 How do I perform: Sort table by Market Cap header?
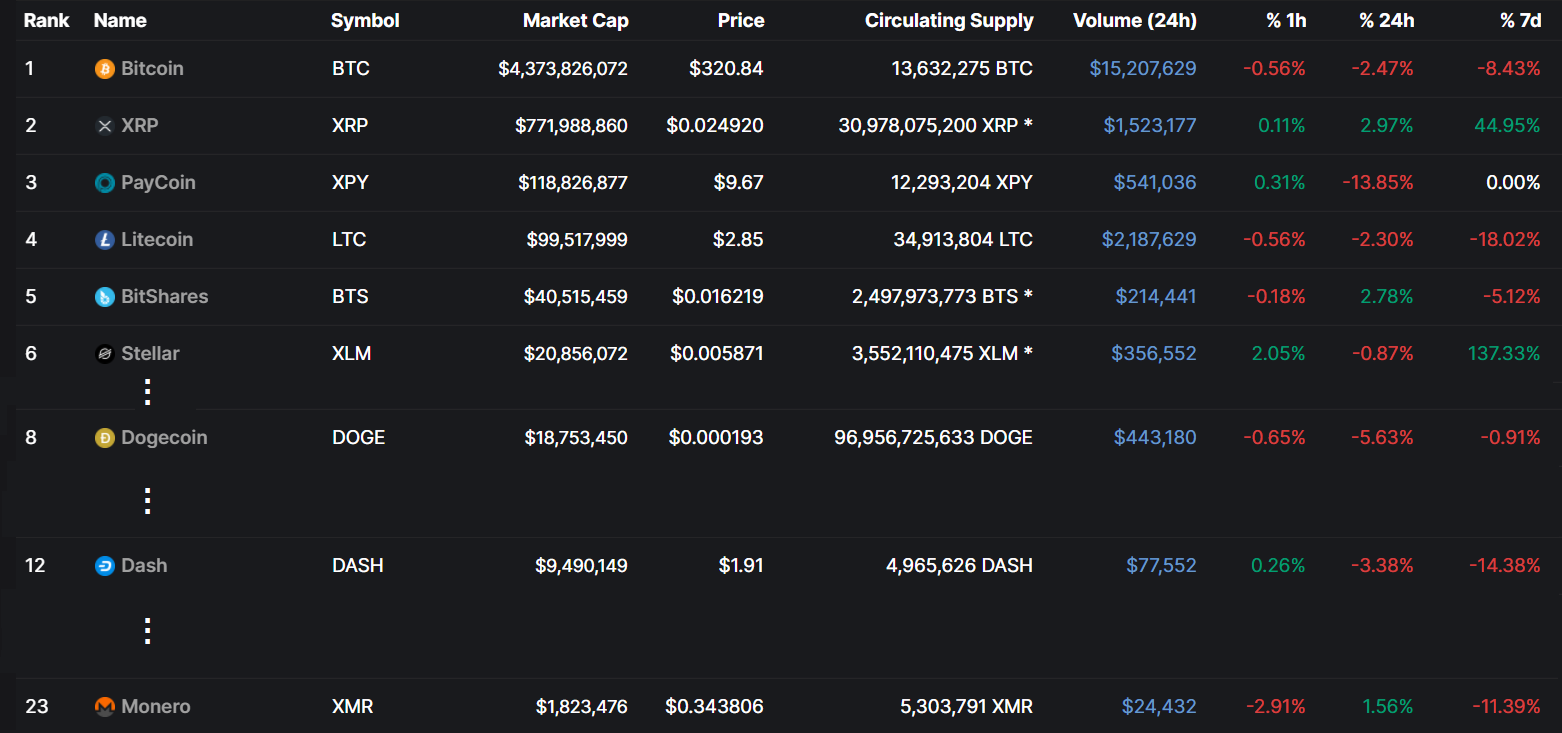pyautogui.click(x=575, y=21)
